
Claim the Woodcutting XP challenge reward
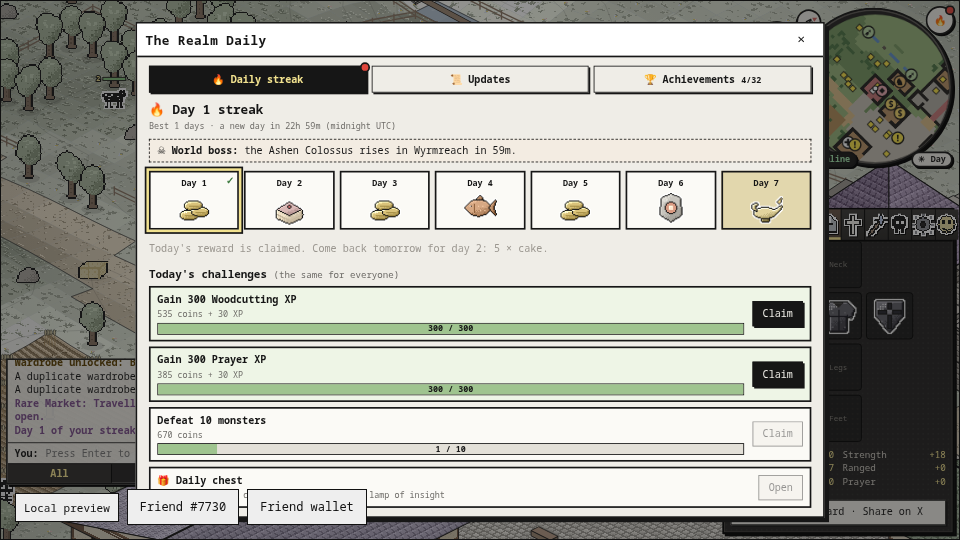pos(778,313)
